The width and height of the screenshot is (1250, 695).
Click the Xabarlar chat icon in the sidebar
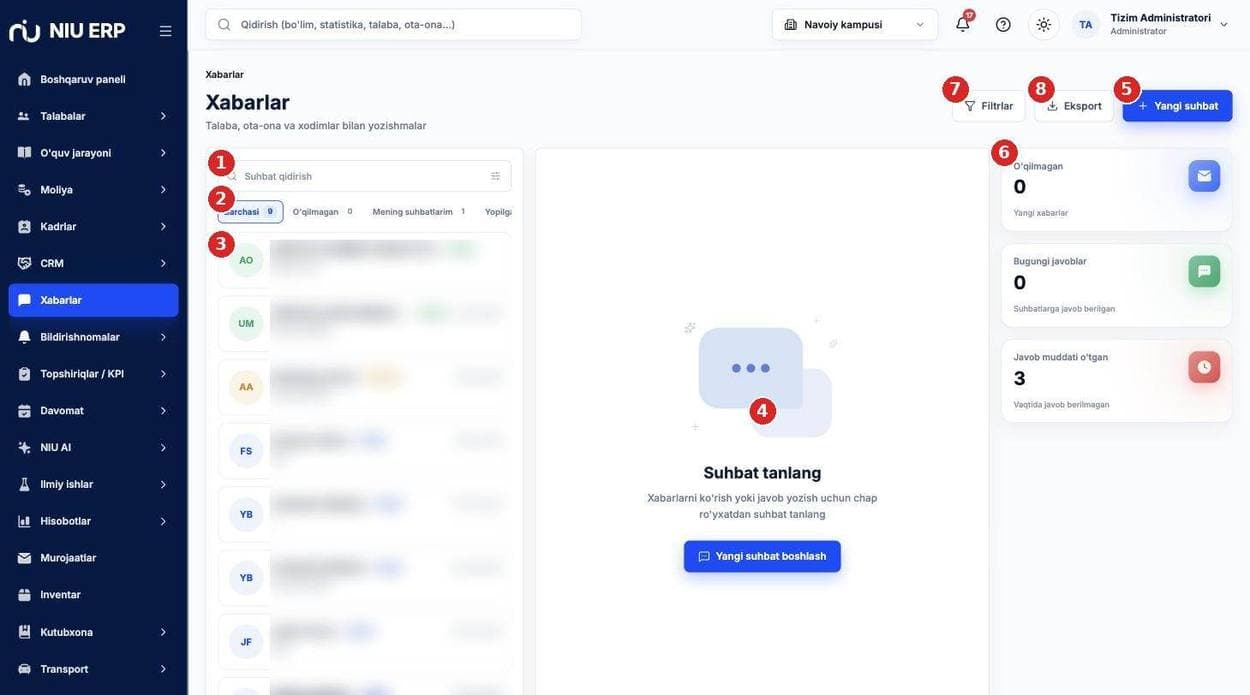coord(24,300)
